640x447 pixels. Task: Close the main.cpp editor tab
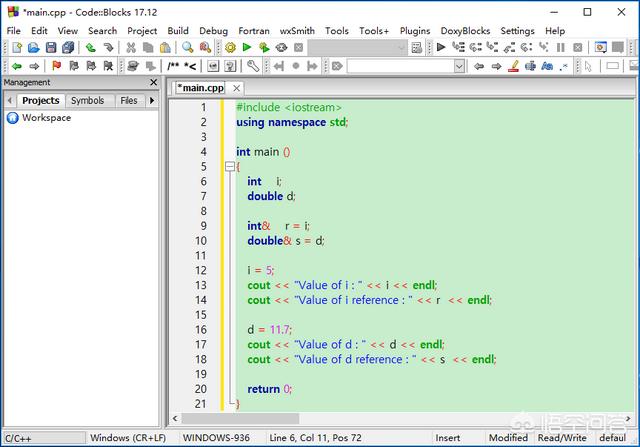click(236, 88)
